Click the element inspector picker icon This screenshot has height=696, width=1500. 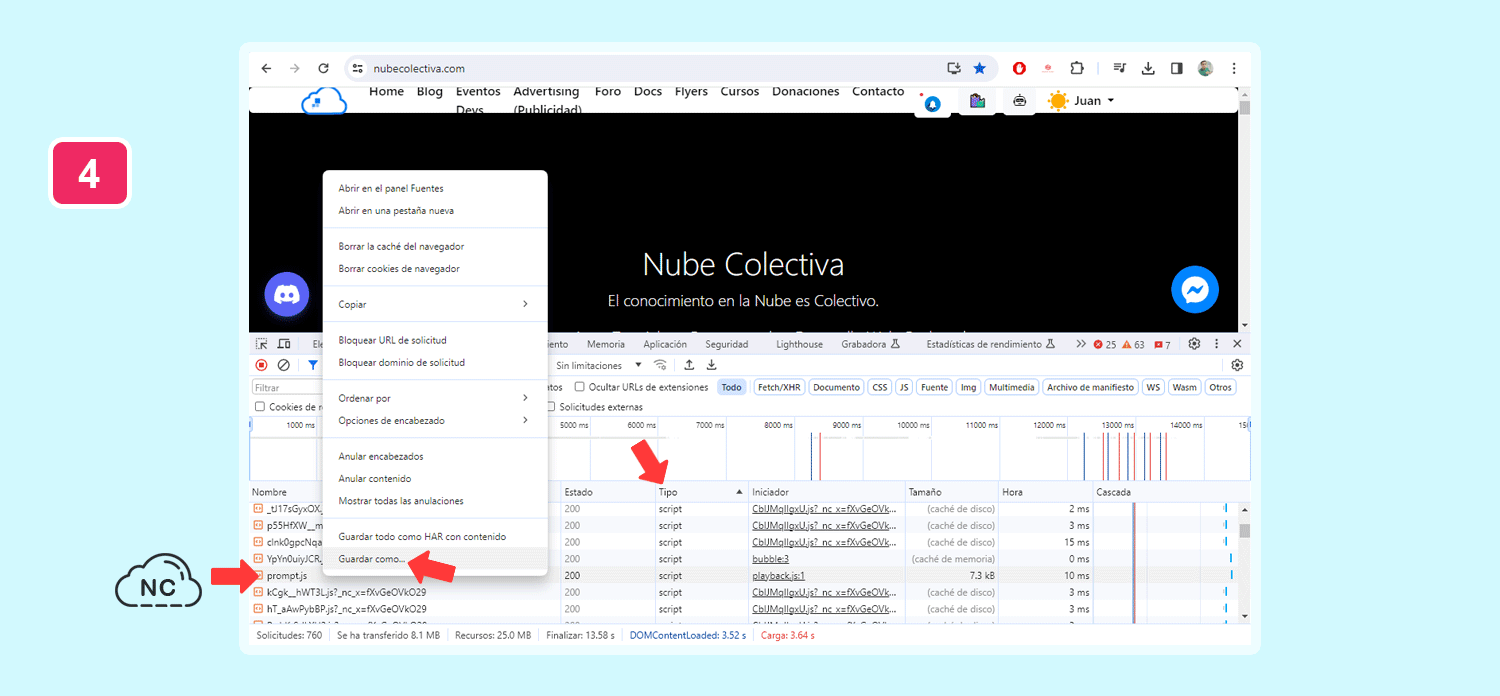(x=262, y=344)
